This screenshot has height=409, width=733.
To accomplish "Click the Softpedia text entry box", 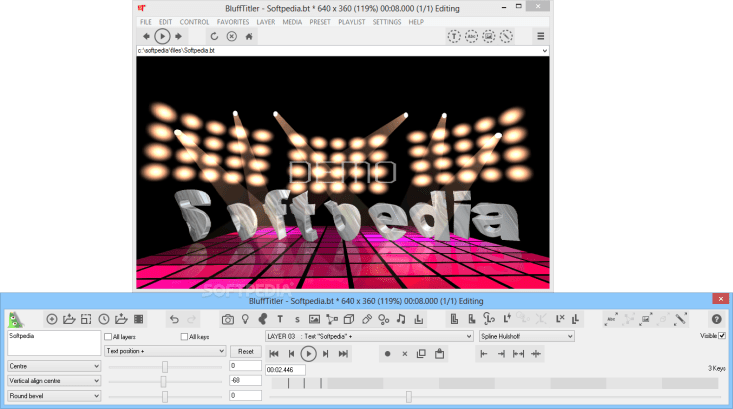I will click(54, 343).
